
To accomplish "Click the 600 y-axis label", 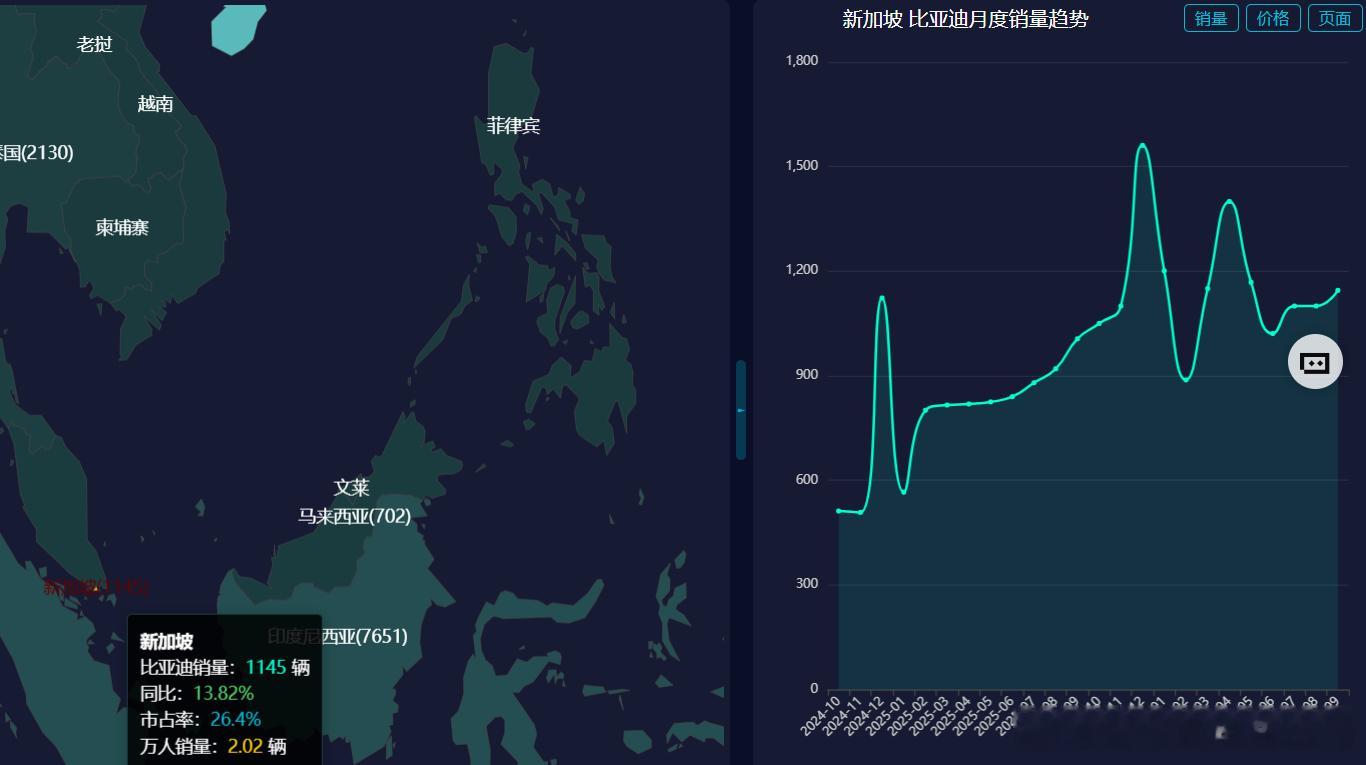I will [x=807, y=480].
